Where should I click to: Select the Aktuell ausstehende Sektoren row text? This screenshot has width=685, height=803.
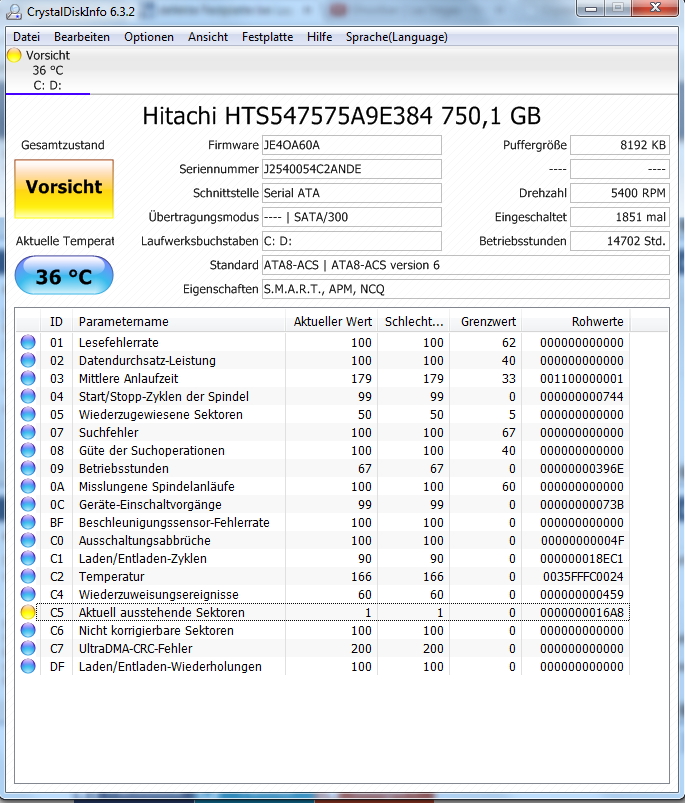(x=162, y=612)
